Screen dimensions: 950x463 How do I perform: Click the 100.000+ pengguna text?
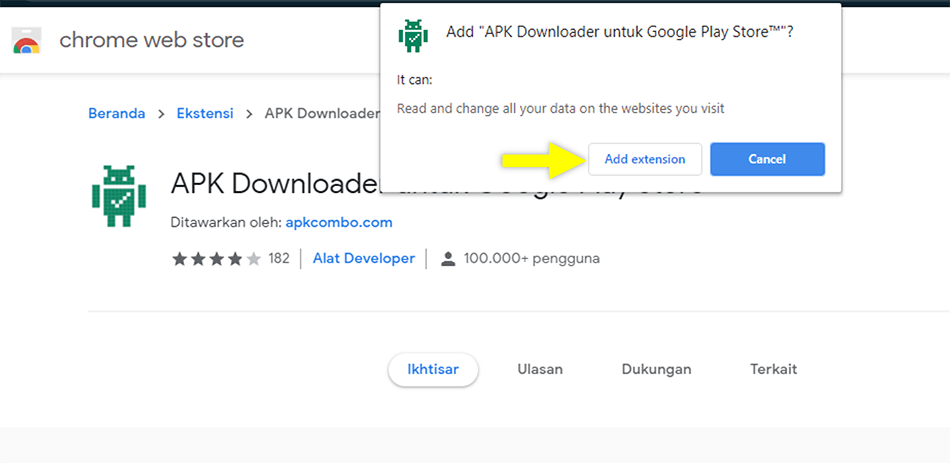(532, 259)
